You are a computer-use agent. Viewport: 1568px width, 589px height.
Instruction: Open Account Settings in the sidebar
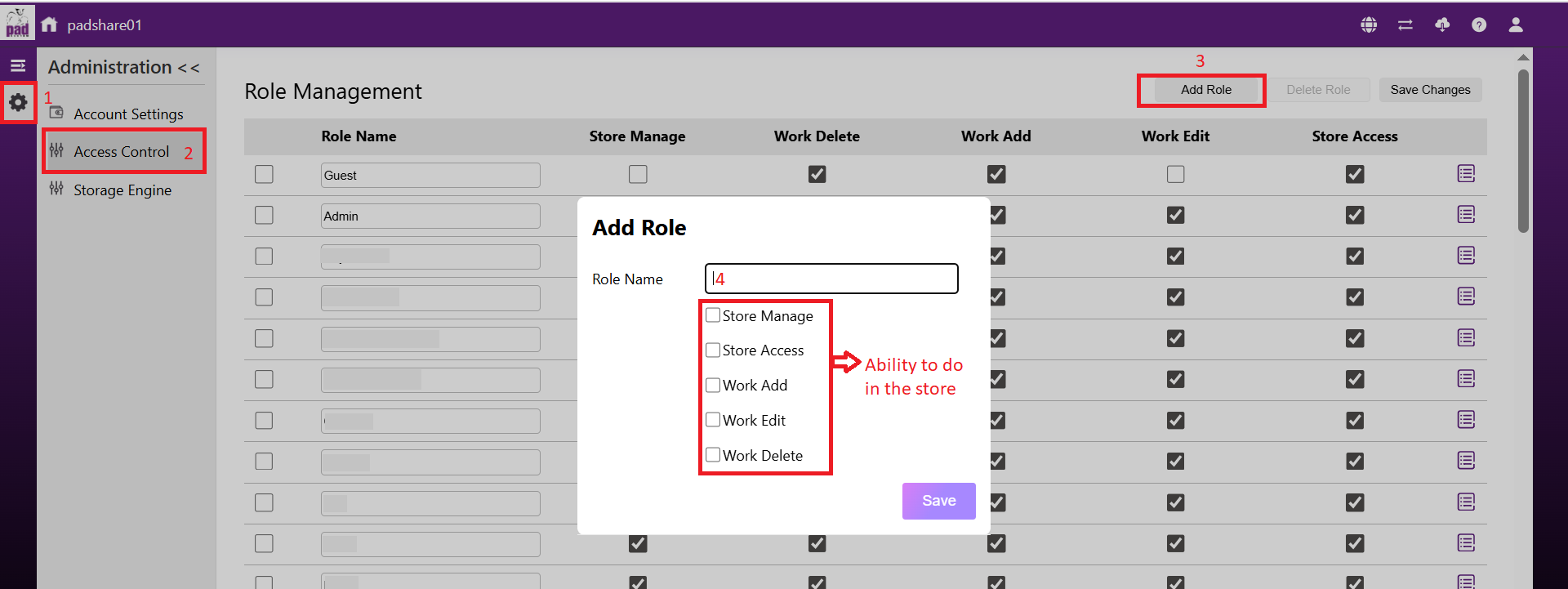pos(128,114)
